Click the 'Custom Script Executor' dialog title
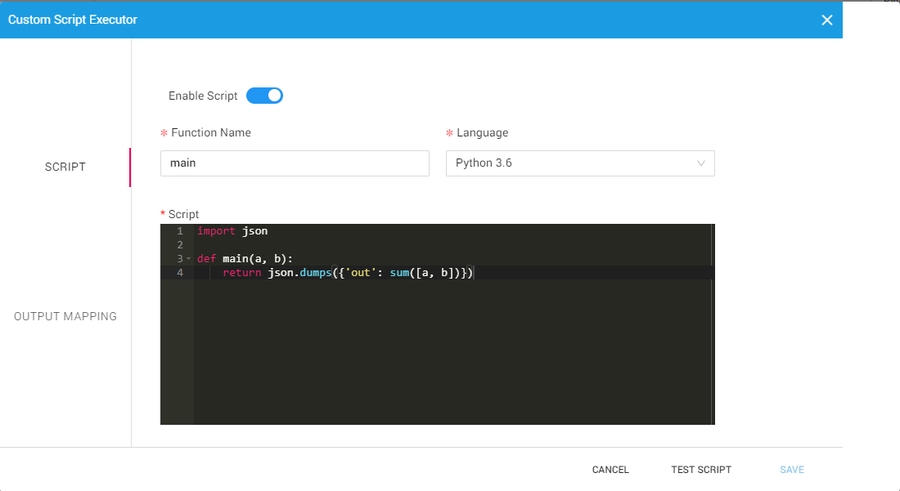The height and width of the screenshot is (491, 900). click(x=73, y=20)
